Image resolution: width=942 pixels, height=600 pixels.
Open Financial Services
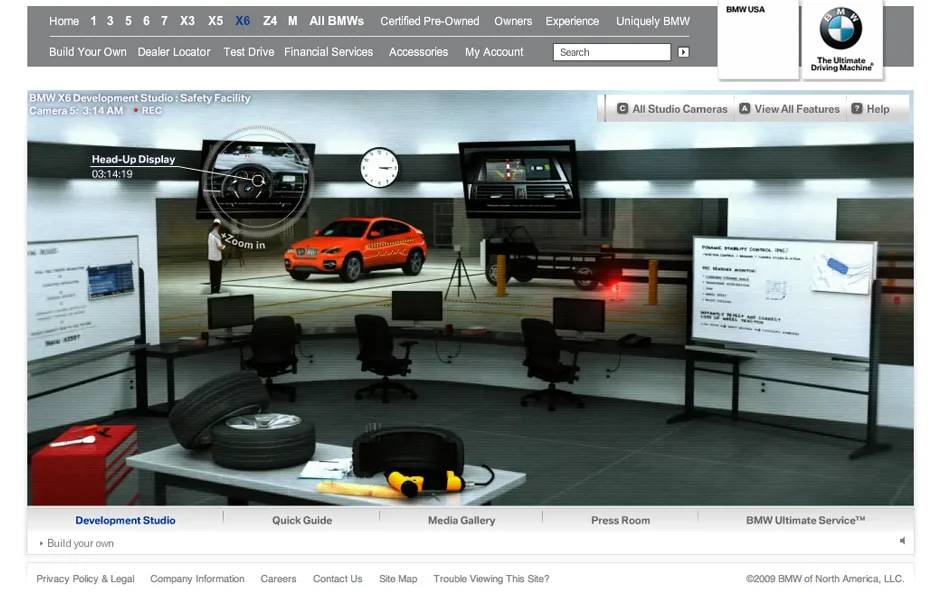(x=329, y=52)
